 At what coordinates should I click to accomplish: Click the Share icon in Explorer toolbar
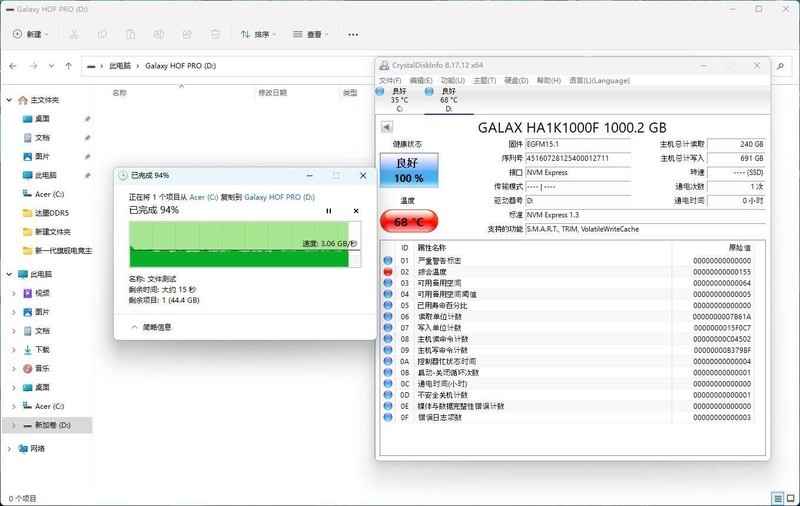[187, 34]
